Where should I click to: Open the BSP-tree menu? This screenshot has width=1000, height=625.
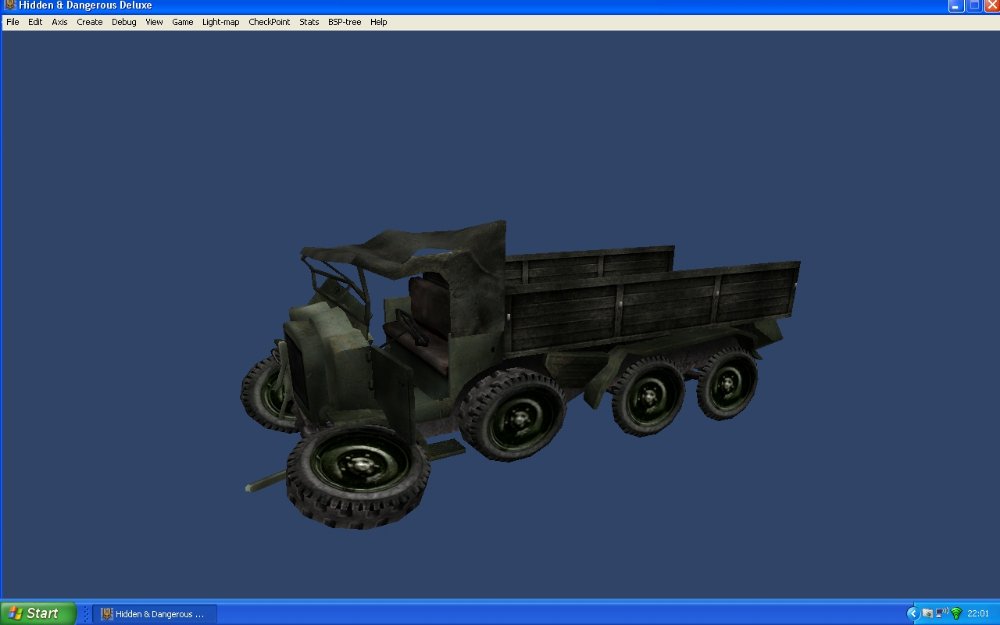click(344, 22)
